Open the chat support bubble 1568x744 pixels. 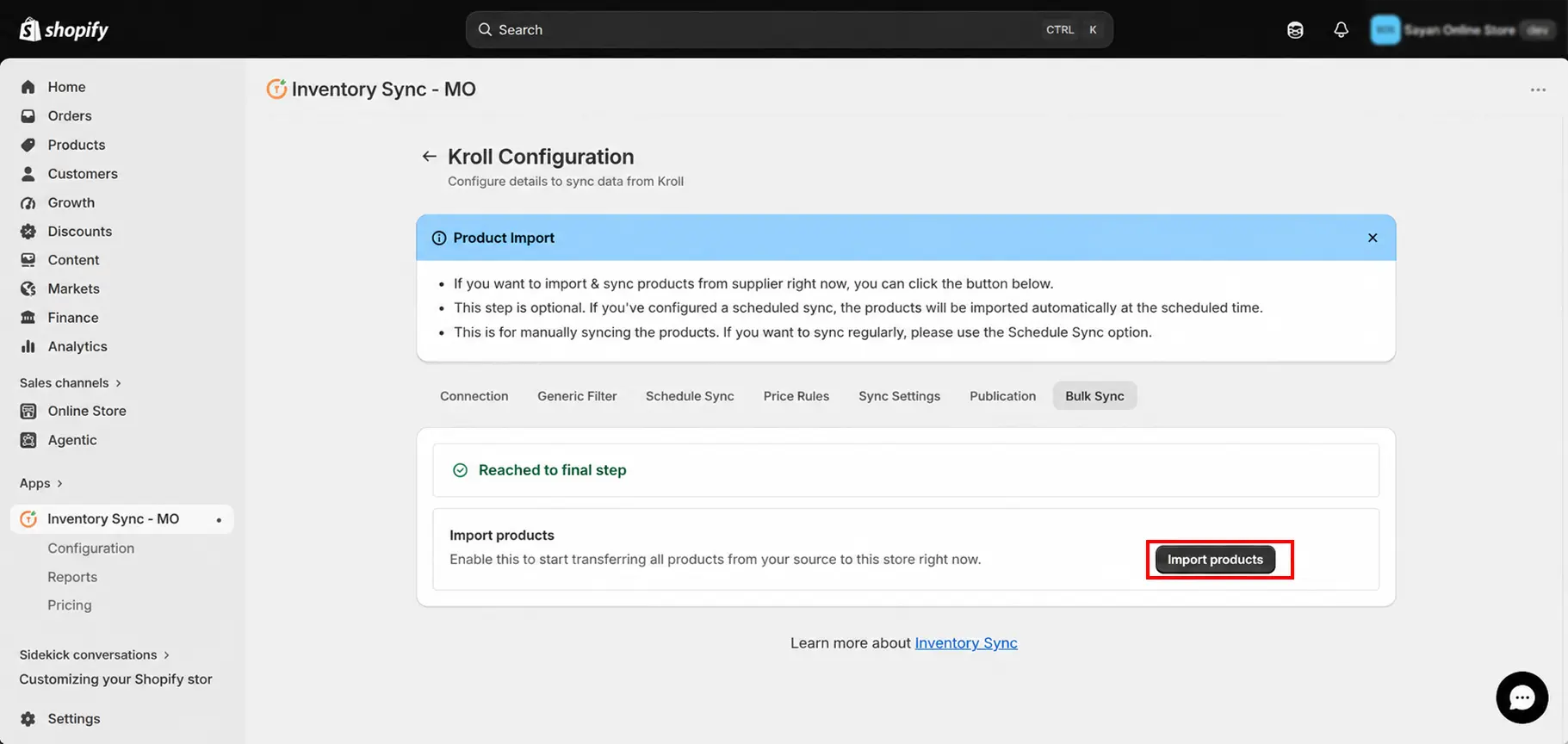(x=1522, y=697)
